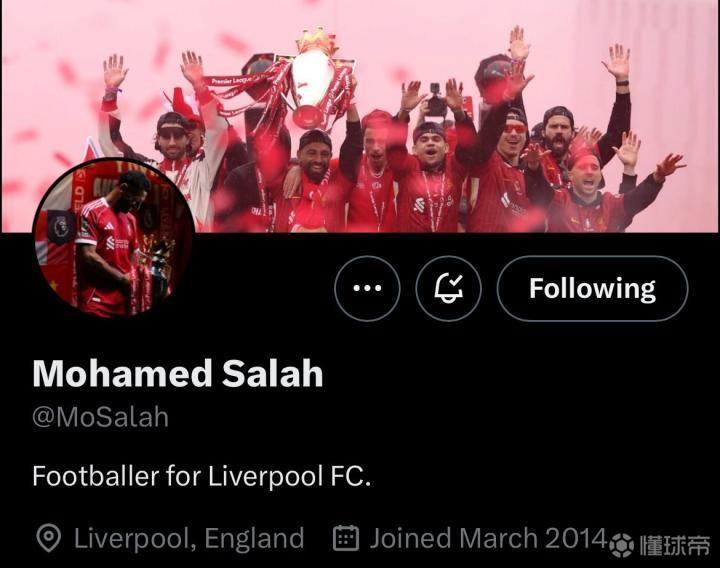
Task: Click the football watermark logo icon
Action: (x=622, y=546)
